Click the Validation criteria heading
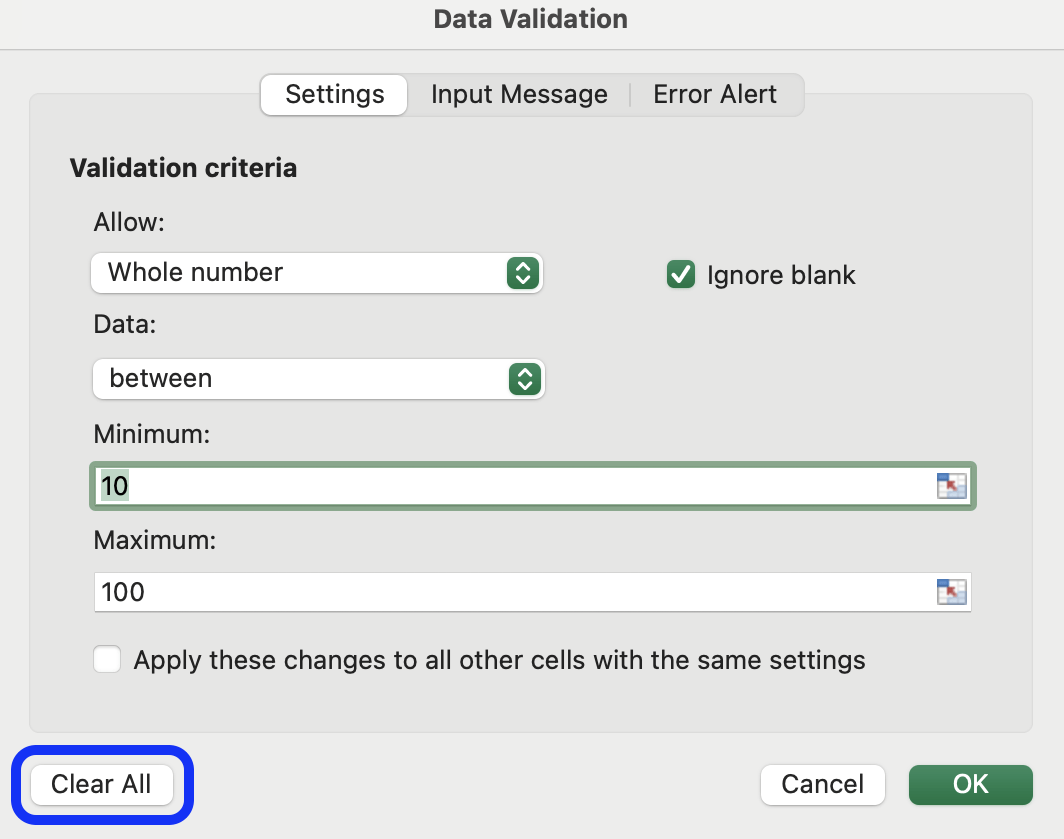 tap(183, 168)
